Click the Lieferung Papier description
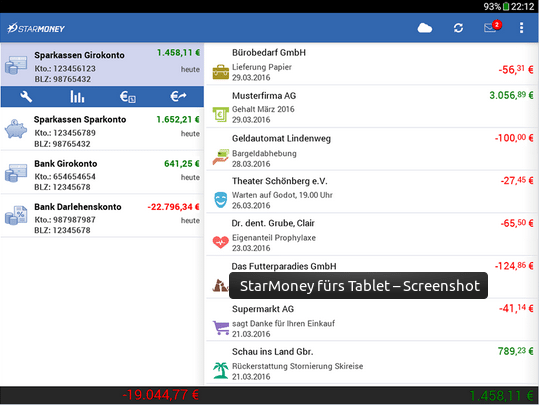The height and width of the screenshot is (405, 539). [262, 67]
